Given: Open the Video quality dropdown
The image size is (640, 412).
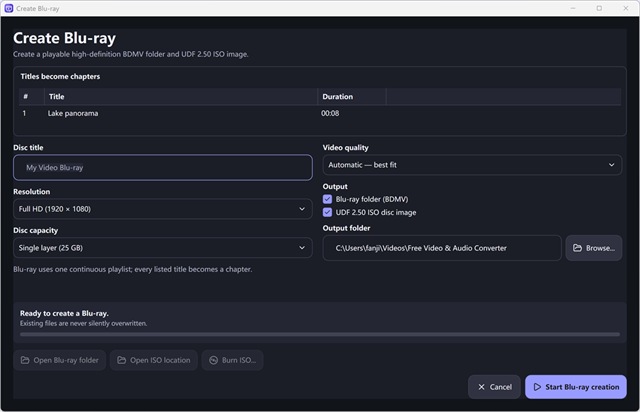Looking at the screenshot, I should pos(472,165).
